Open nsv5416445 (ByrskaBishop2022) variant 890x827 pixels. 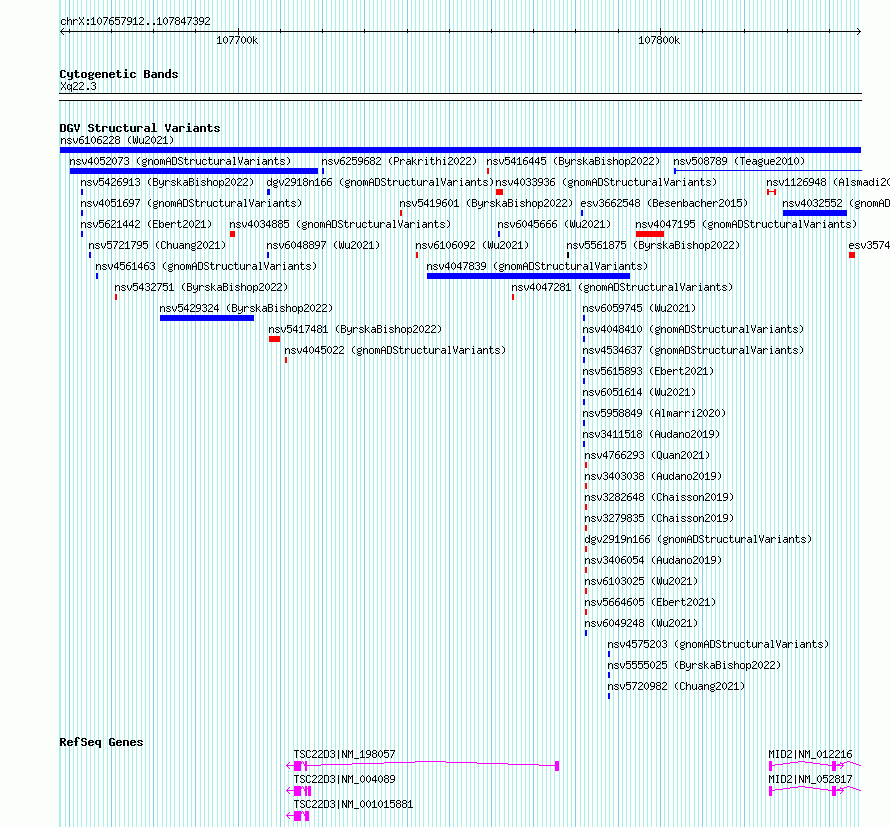point(573,161)
